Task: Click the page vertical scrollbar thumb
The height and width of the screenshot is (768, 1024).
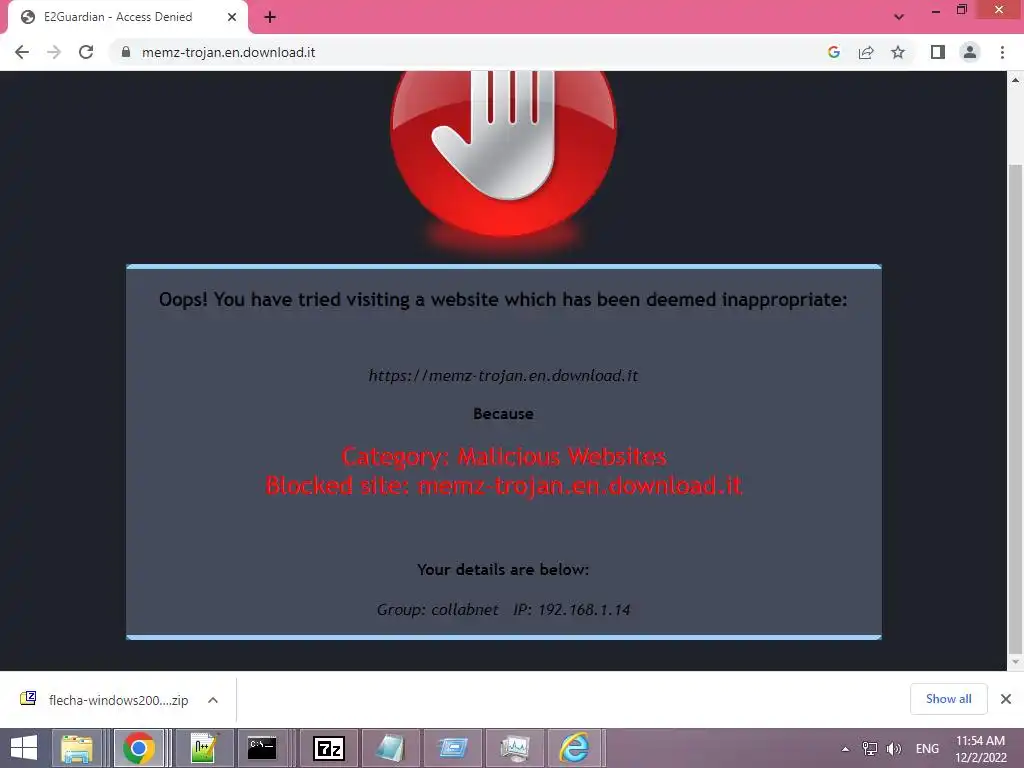Action: pyautogui.click(x=1015, y=408)
